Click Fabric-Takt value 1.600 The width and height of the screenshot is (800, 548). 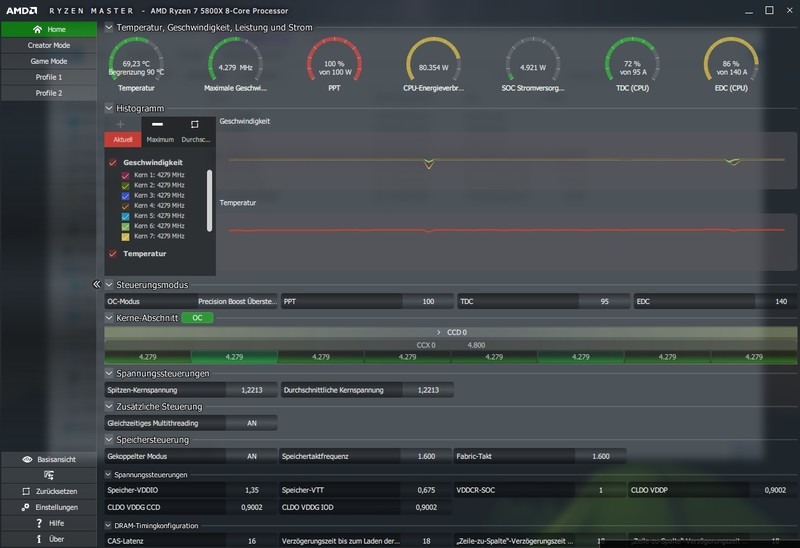coord(601,457)
